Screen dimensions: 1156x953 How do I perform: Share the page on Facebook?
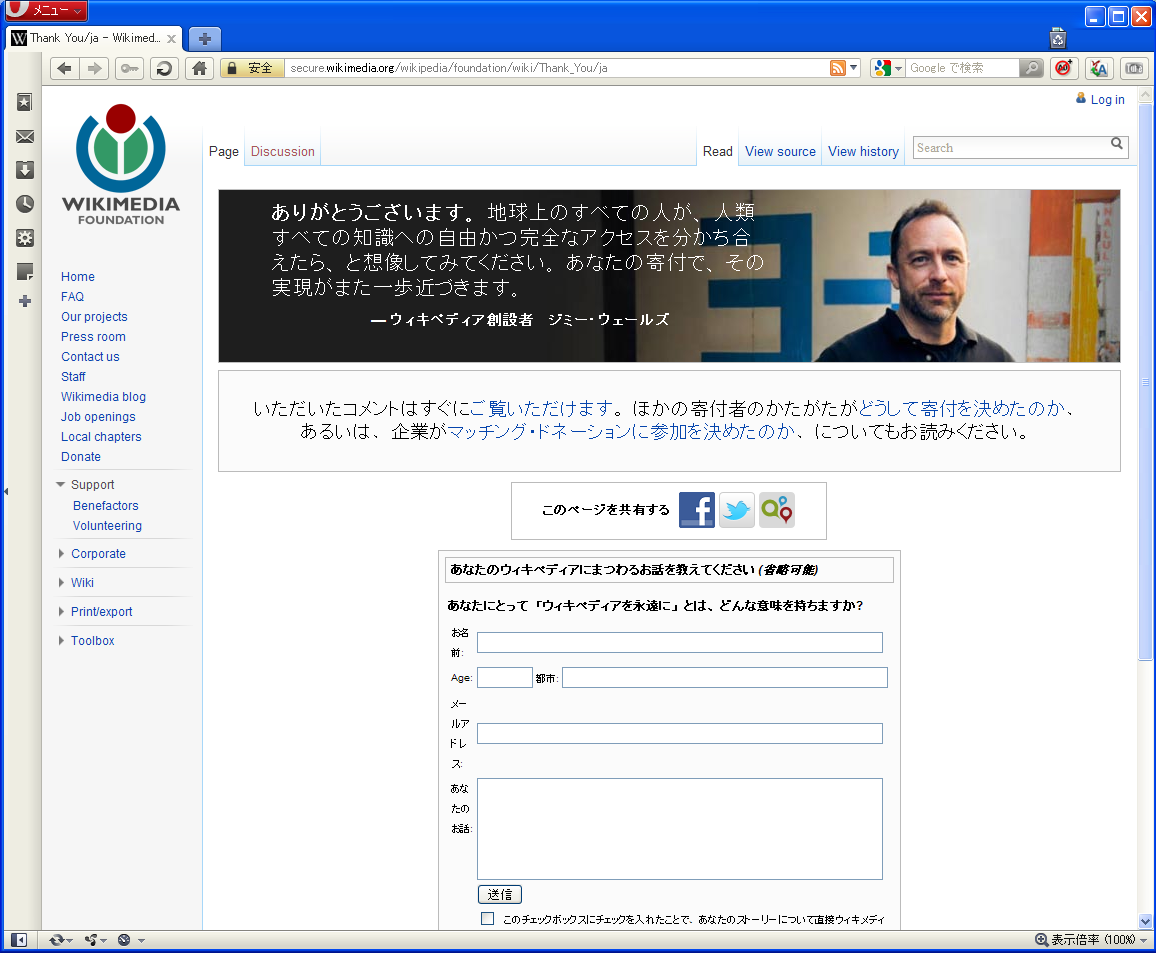click(697, 509)
